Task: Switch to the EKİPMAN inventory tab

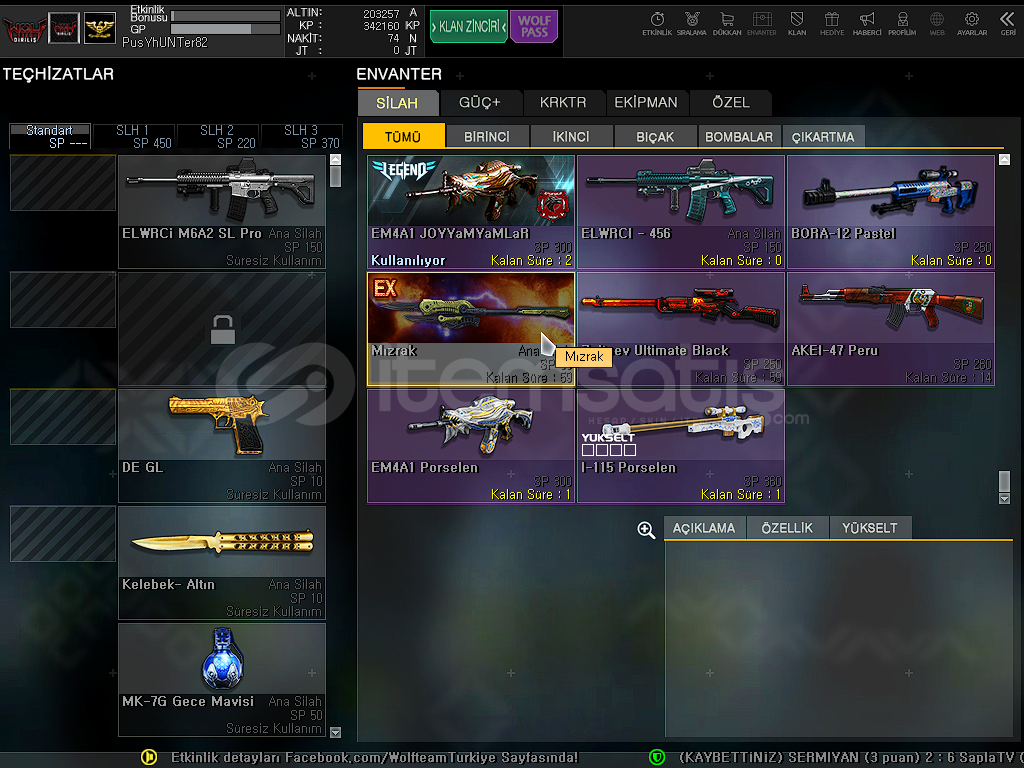Action: [x=646, y=103]
